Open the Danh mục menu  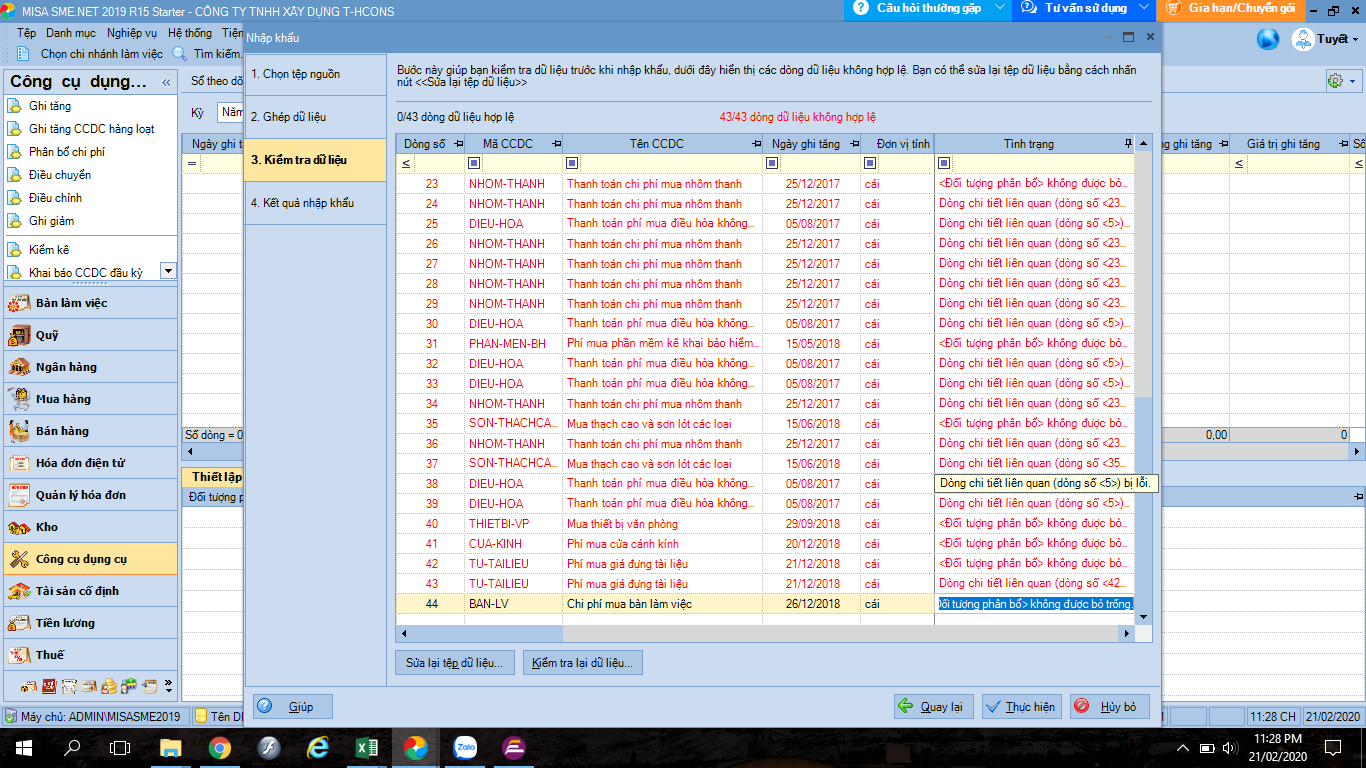coord(70,33)
